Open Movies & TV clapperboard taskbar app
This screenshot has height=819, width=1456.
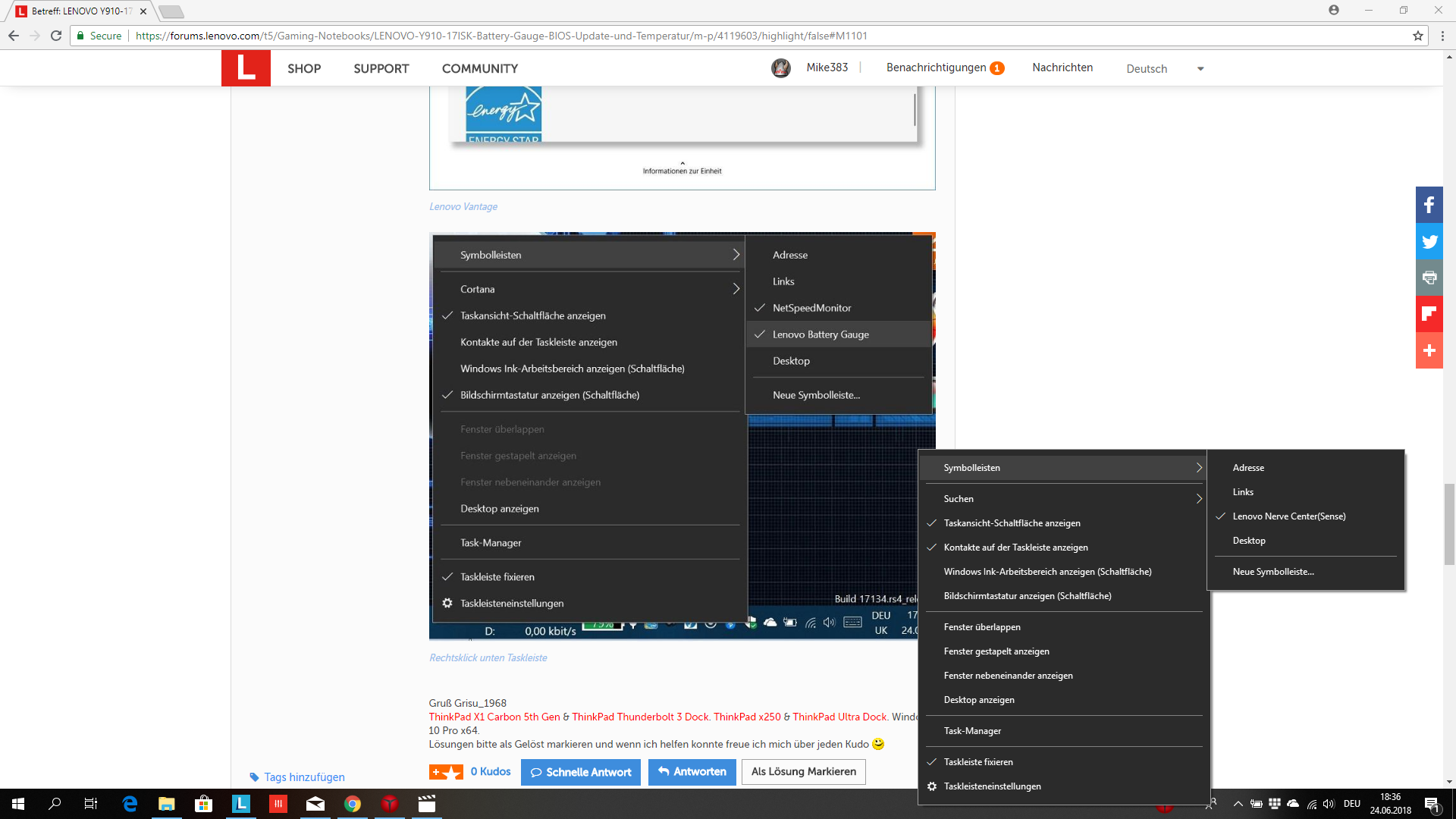[427, 804]
